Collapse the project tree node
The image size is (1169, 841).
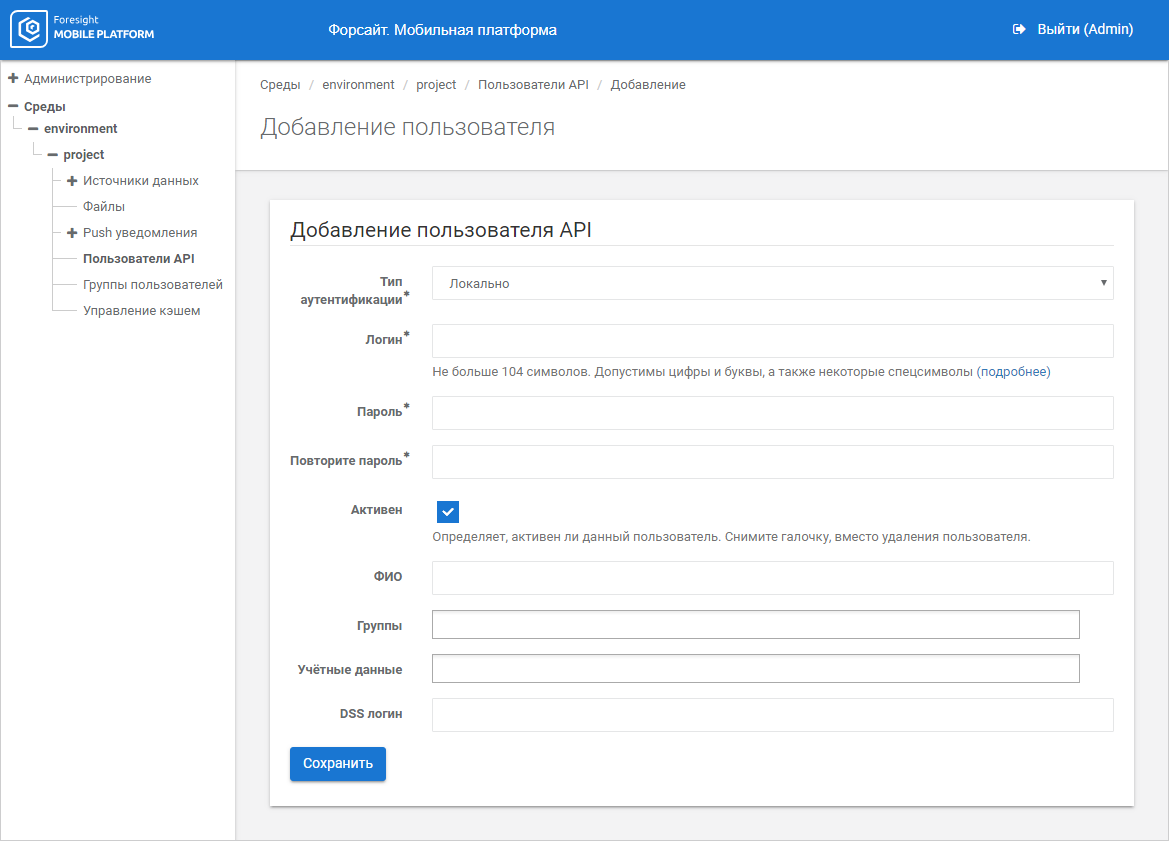(x=52, y=155)
